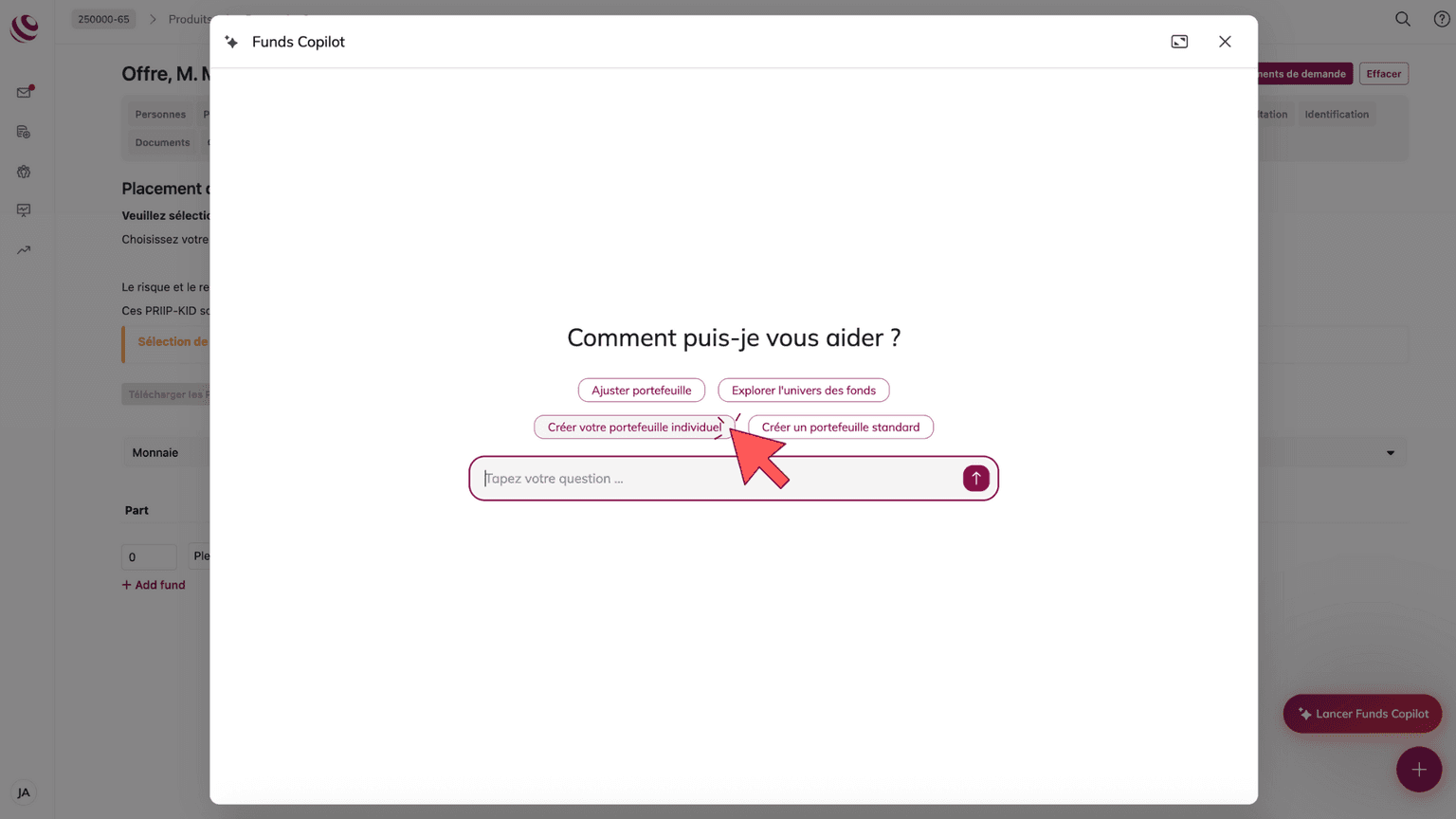Image resolution: width=1456 pixels, height=819 pixels.
Task: Open the Personnes tab
Action: [x=160, y=115]
